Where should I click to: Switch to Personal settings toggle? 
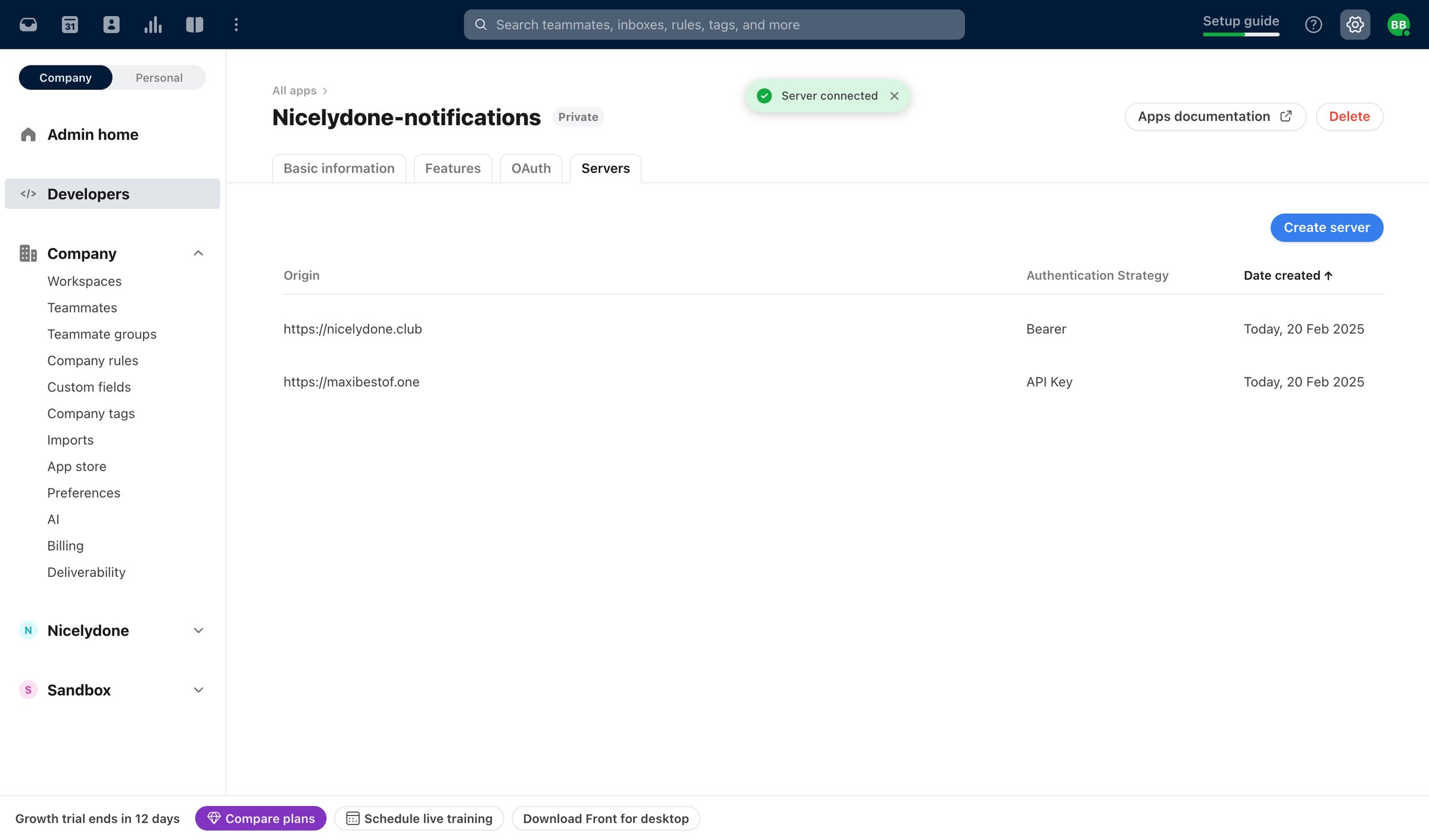click(159, 77)
